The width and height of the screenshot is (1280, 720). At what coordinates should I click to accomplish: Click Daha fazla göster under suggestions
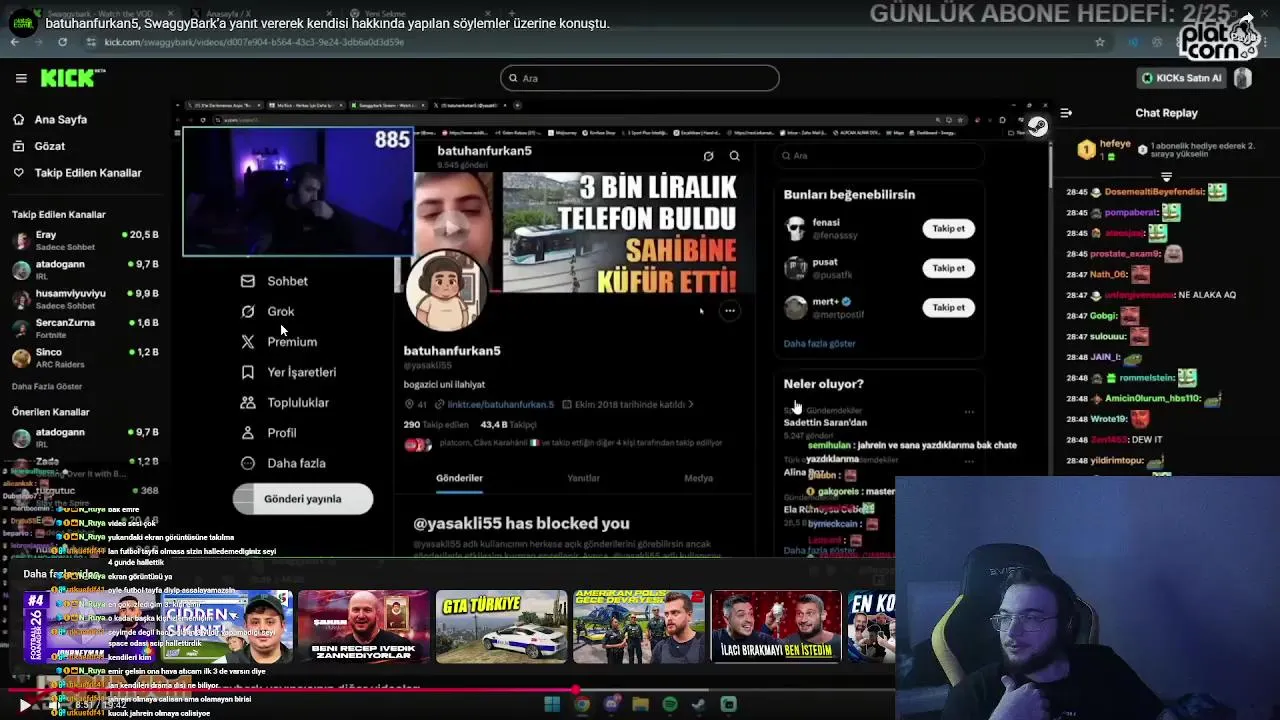pyautogui.click(x=819, y=343)
